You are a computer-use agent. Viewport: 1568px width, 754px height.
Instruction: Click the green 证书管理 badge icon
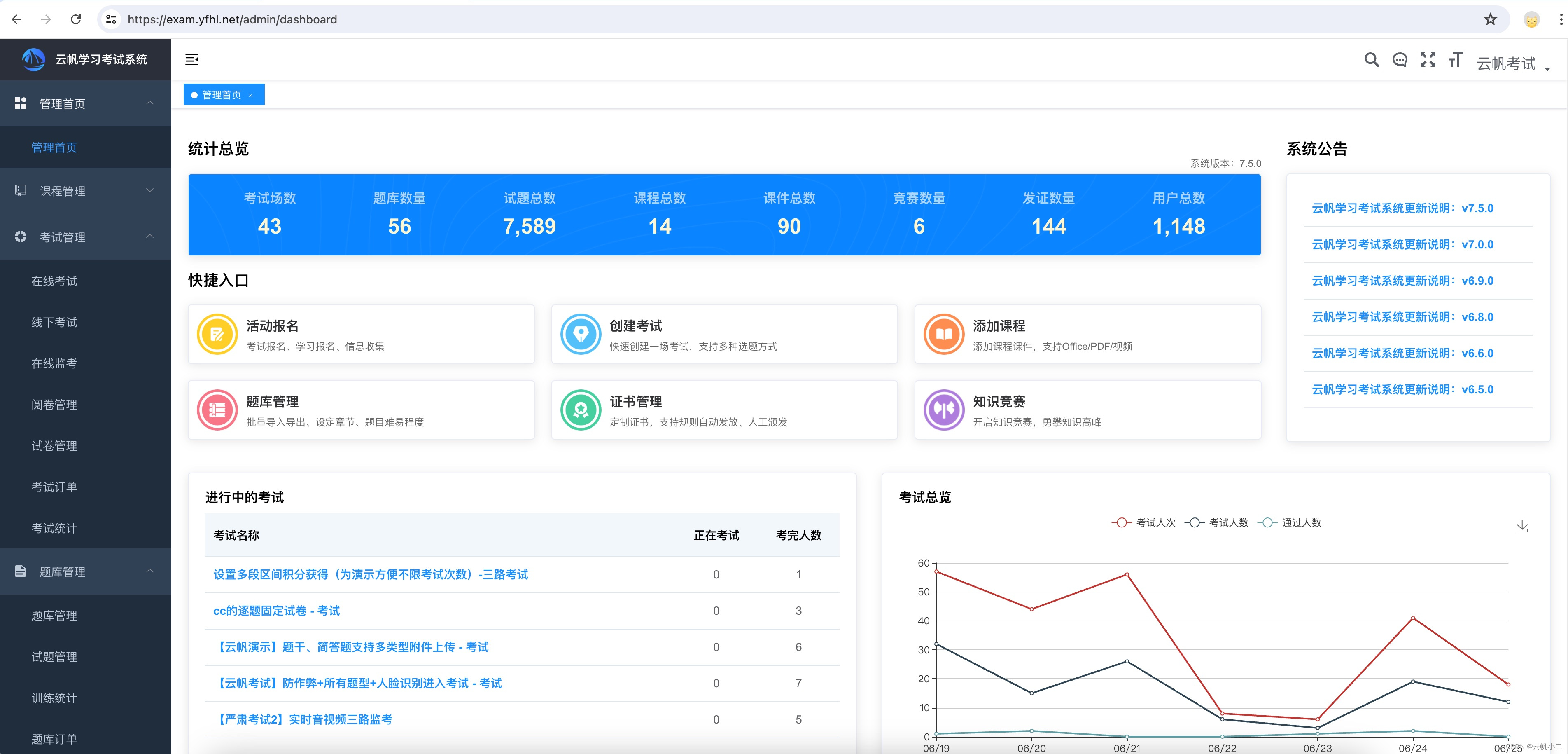(x=581, y=410)
